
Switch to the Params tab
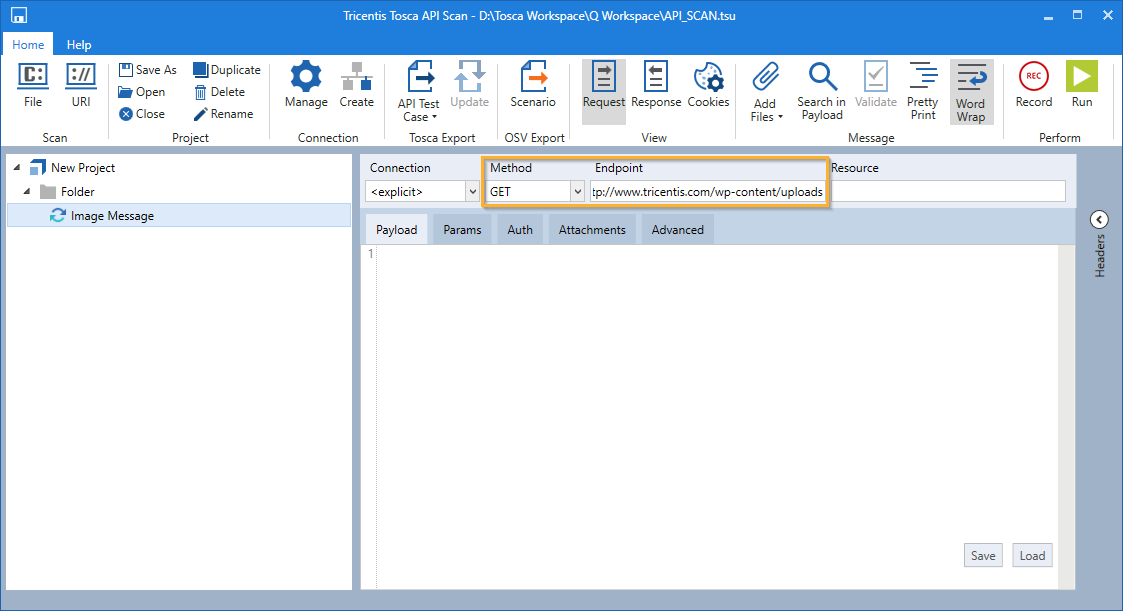click(462, 230)
